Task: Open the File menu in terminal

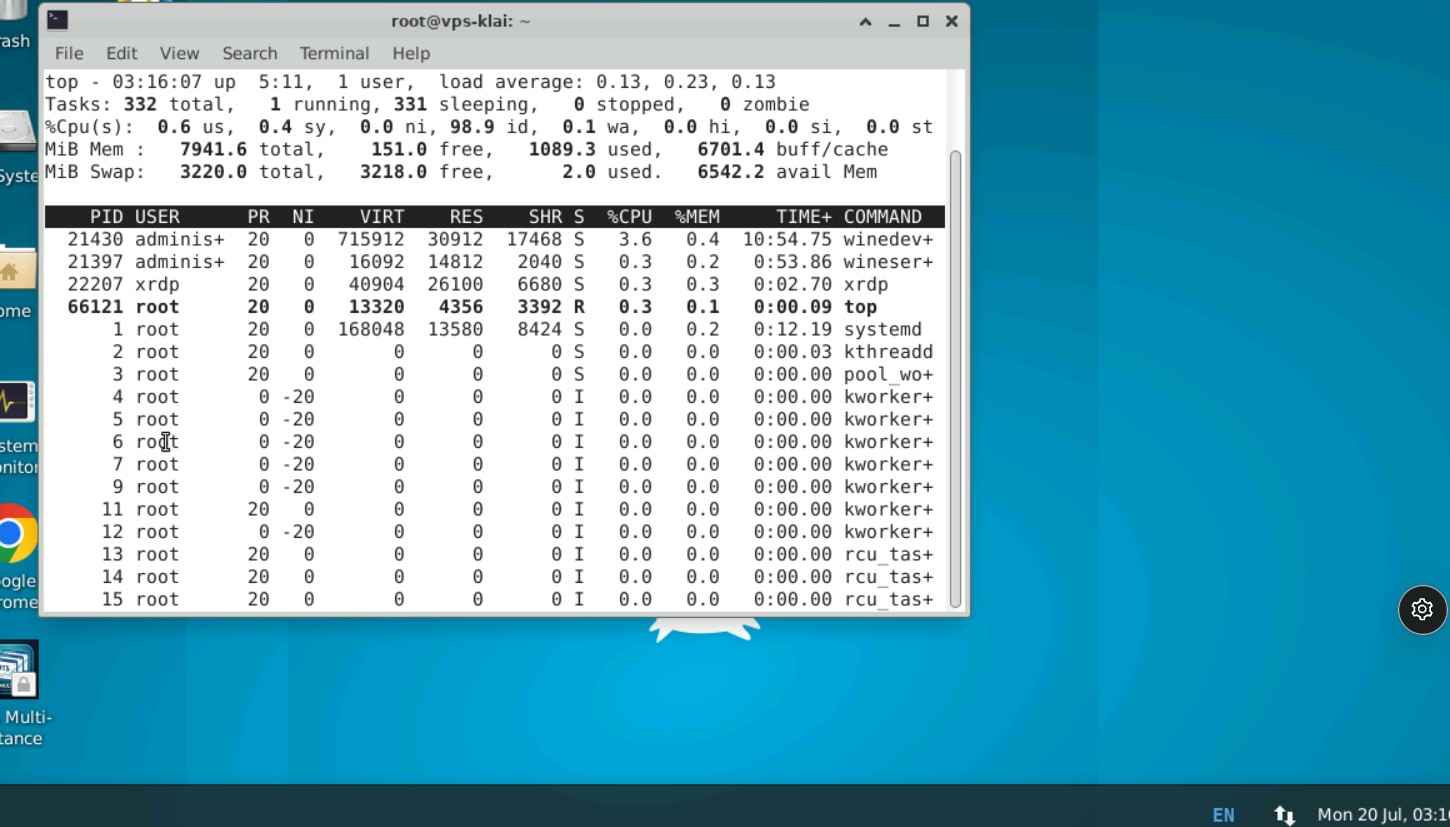Action: (68, 53)
